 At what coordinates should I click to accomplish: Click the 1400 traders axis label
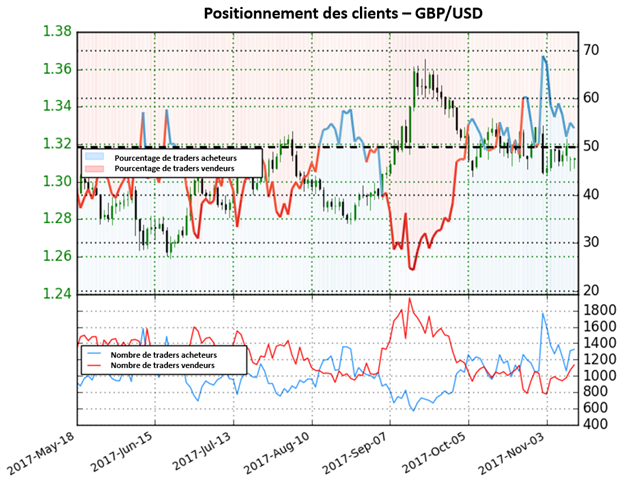[x=600, y=343]
